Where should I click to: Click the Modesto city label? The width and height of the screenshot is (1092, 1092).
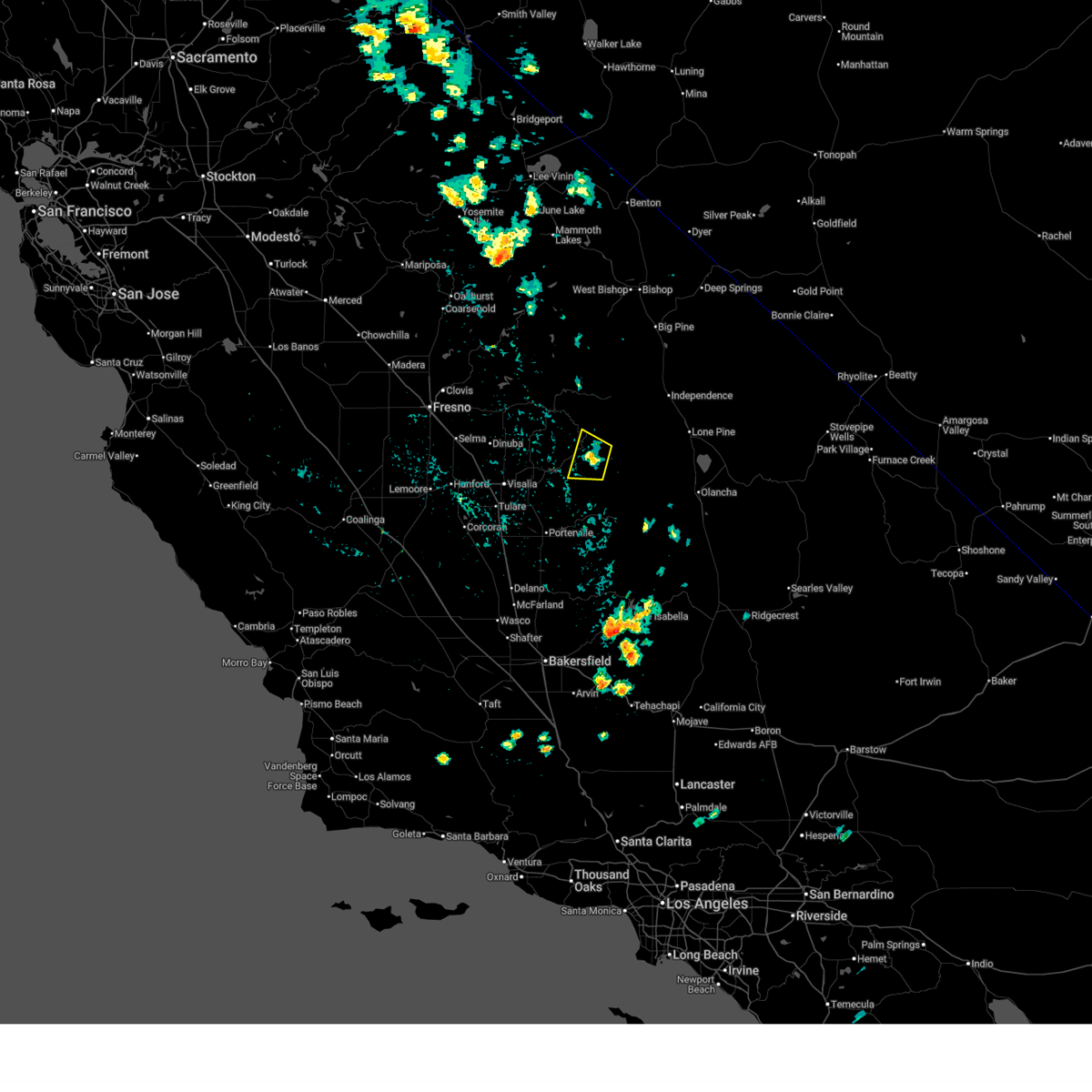(x=275, y=237)
